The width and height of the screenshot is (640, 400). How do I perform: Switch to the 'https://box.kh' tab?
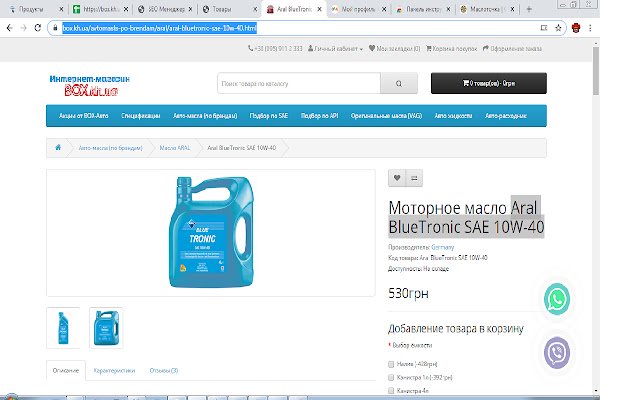(100, 9)
